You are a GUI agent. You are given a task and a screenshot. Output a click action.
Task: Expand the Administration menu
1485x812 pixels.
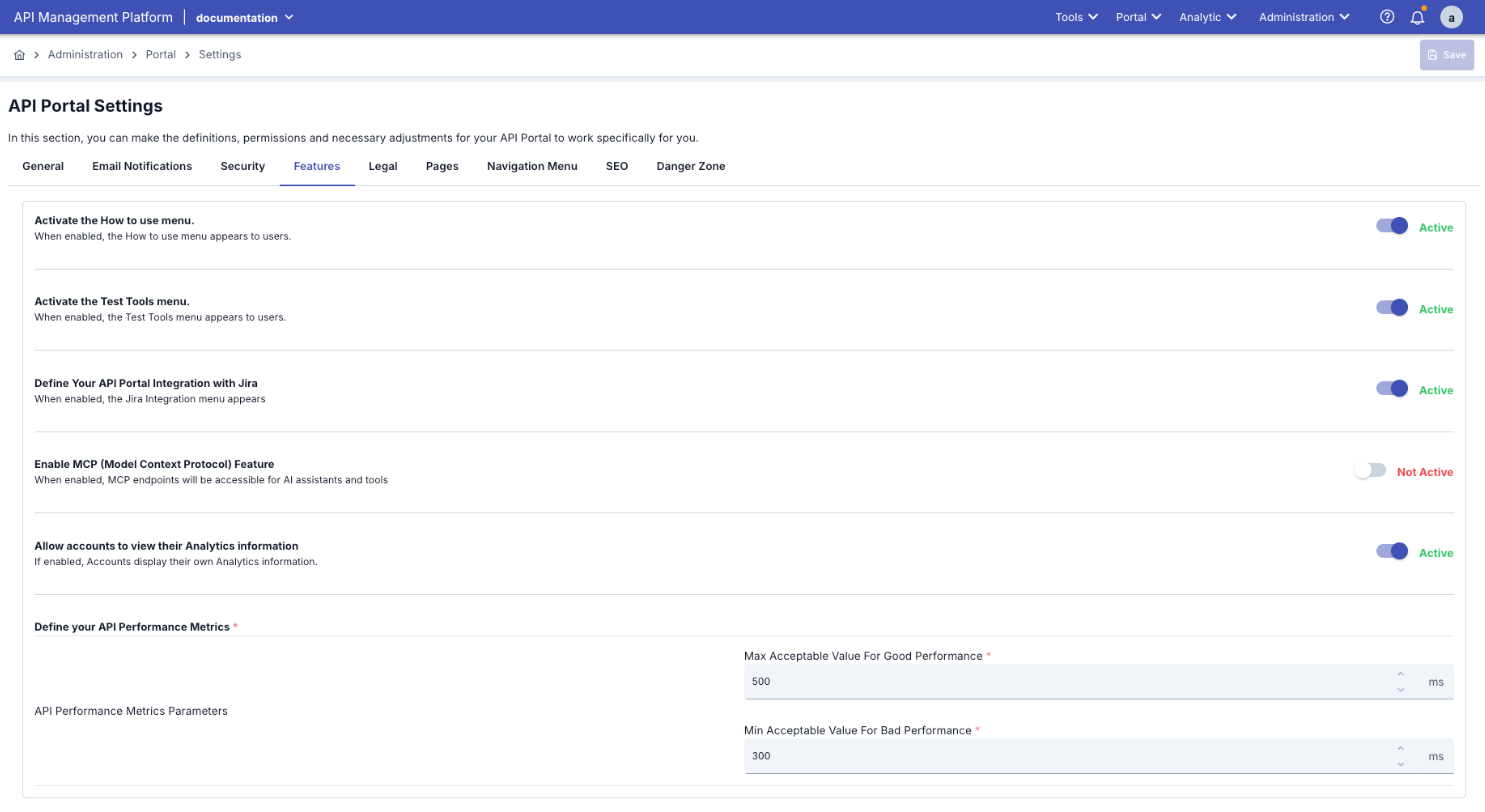(1305, 17)
